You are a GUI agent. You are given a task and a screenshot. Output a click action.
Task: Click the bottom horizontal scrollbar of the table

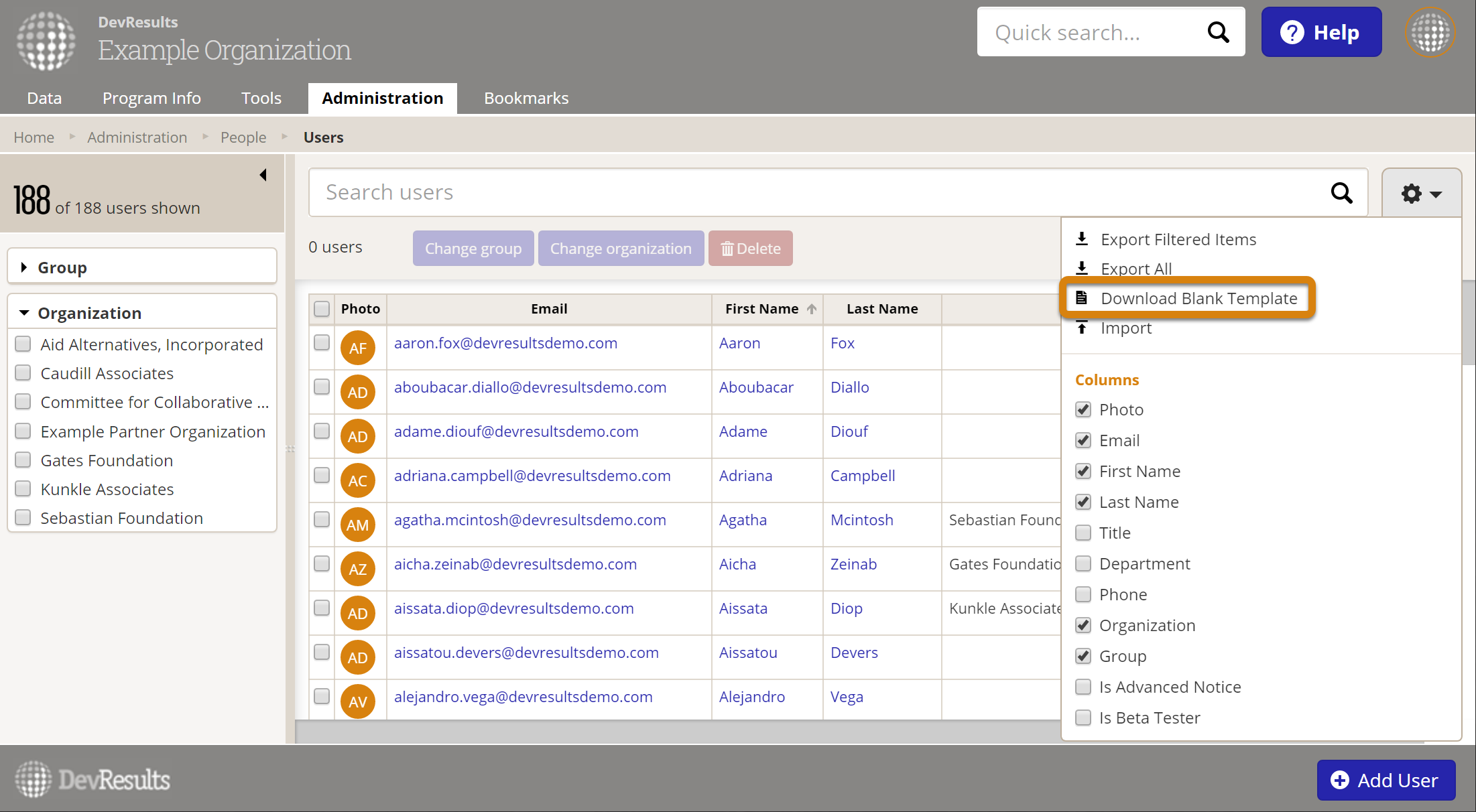pyautogui.click(x=670, y=732)
